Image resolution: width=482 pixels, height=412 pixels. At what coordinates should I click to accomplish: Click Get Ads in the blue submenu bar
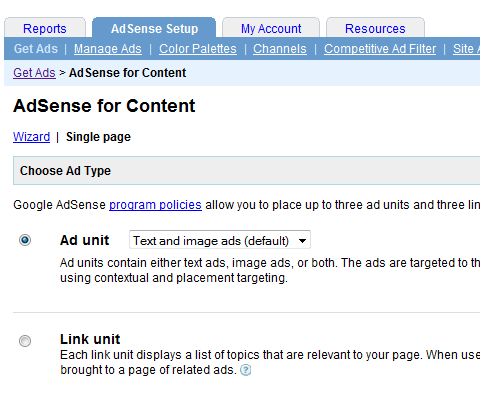(36, 49)
